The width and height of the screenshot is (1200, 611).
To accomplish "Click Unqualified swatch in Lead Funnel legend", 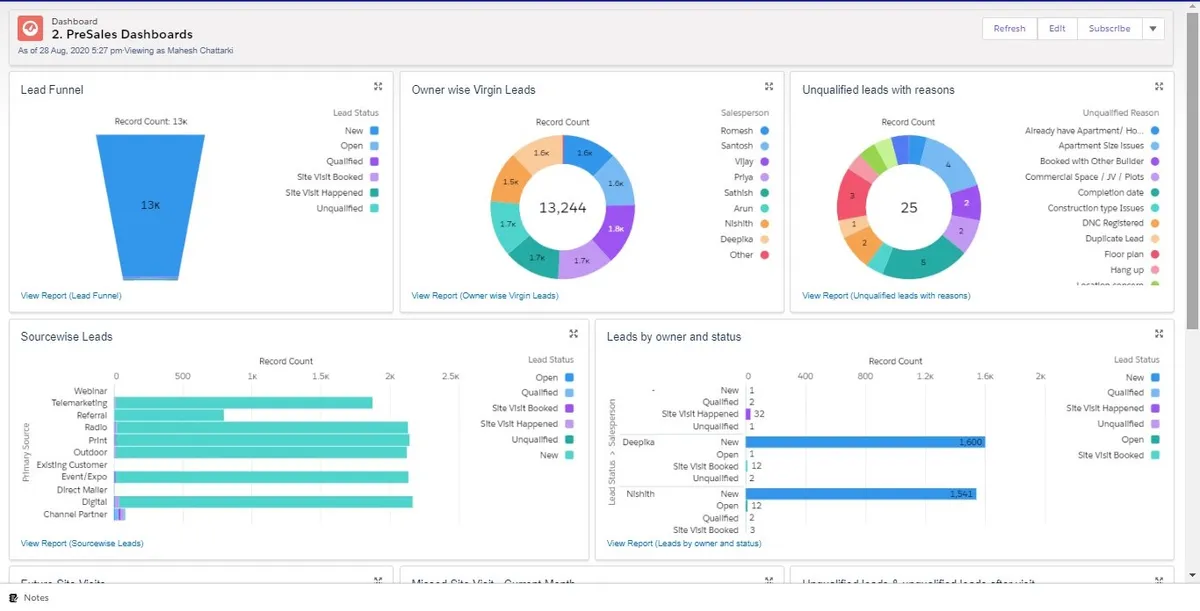I will click(x=374, y=208).
